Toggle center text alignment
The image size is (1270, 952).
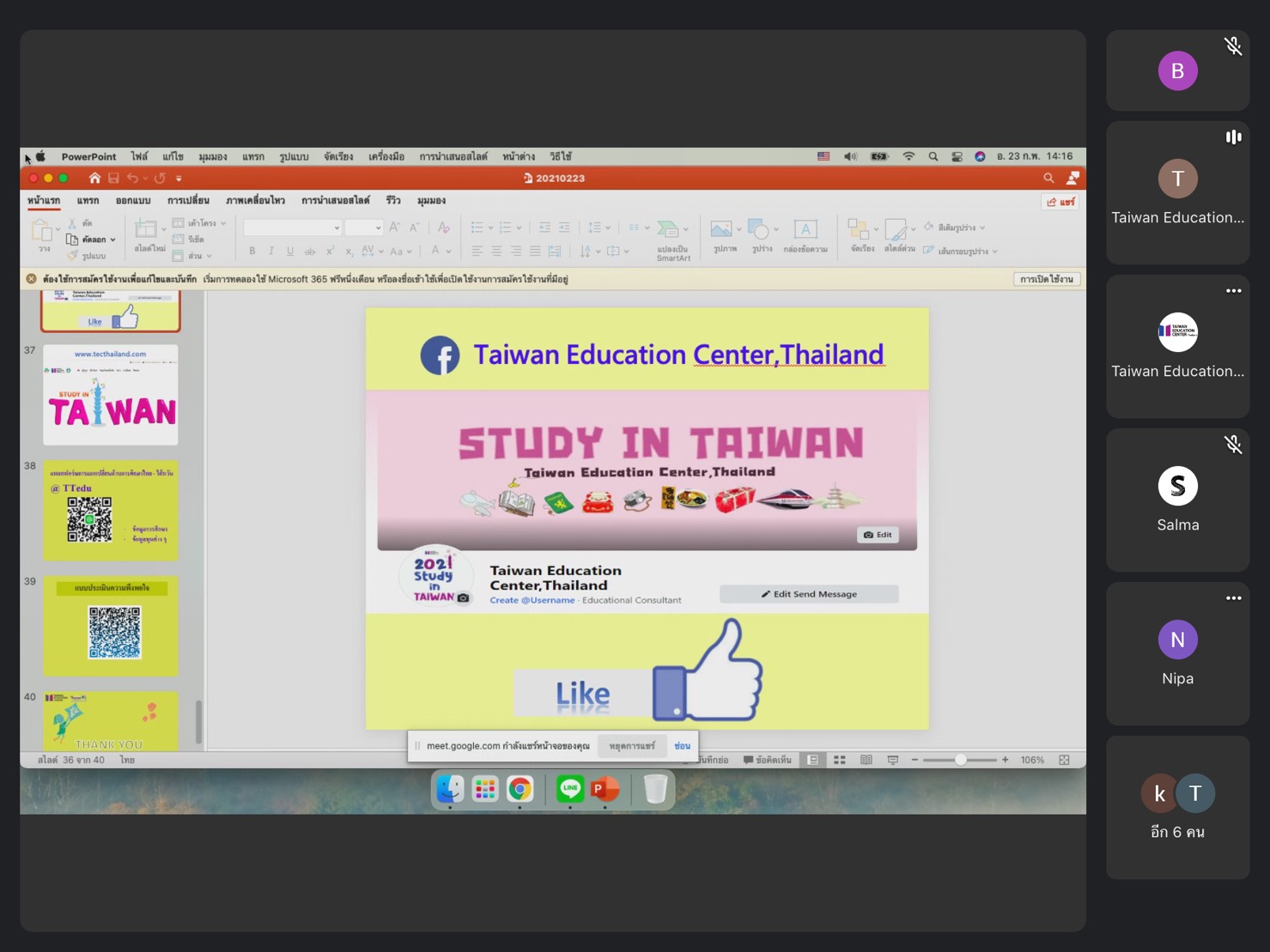496,252
